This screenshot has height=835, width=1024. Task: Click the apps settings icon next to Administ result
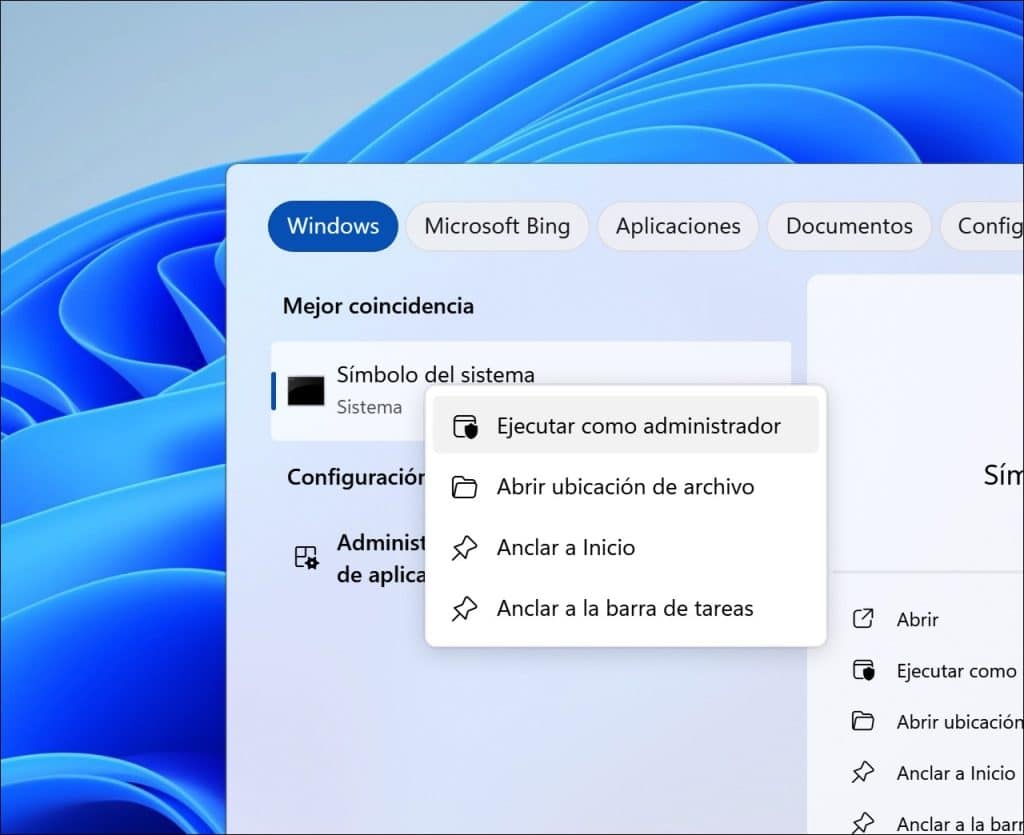(x=306, y=558)
